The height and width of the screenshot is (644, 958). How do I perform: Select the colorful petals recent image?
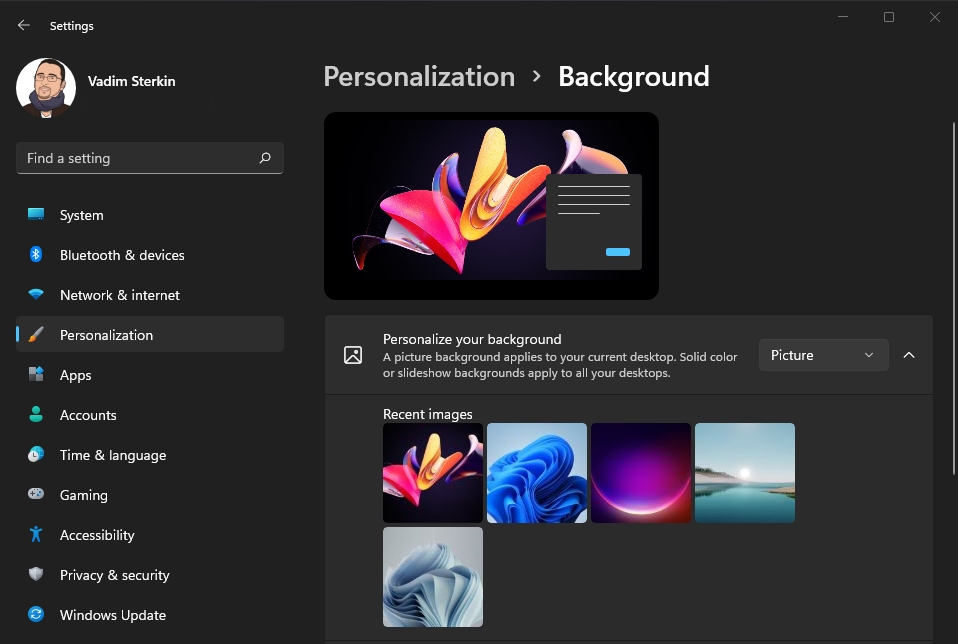coord(433,473)
